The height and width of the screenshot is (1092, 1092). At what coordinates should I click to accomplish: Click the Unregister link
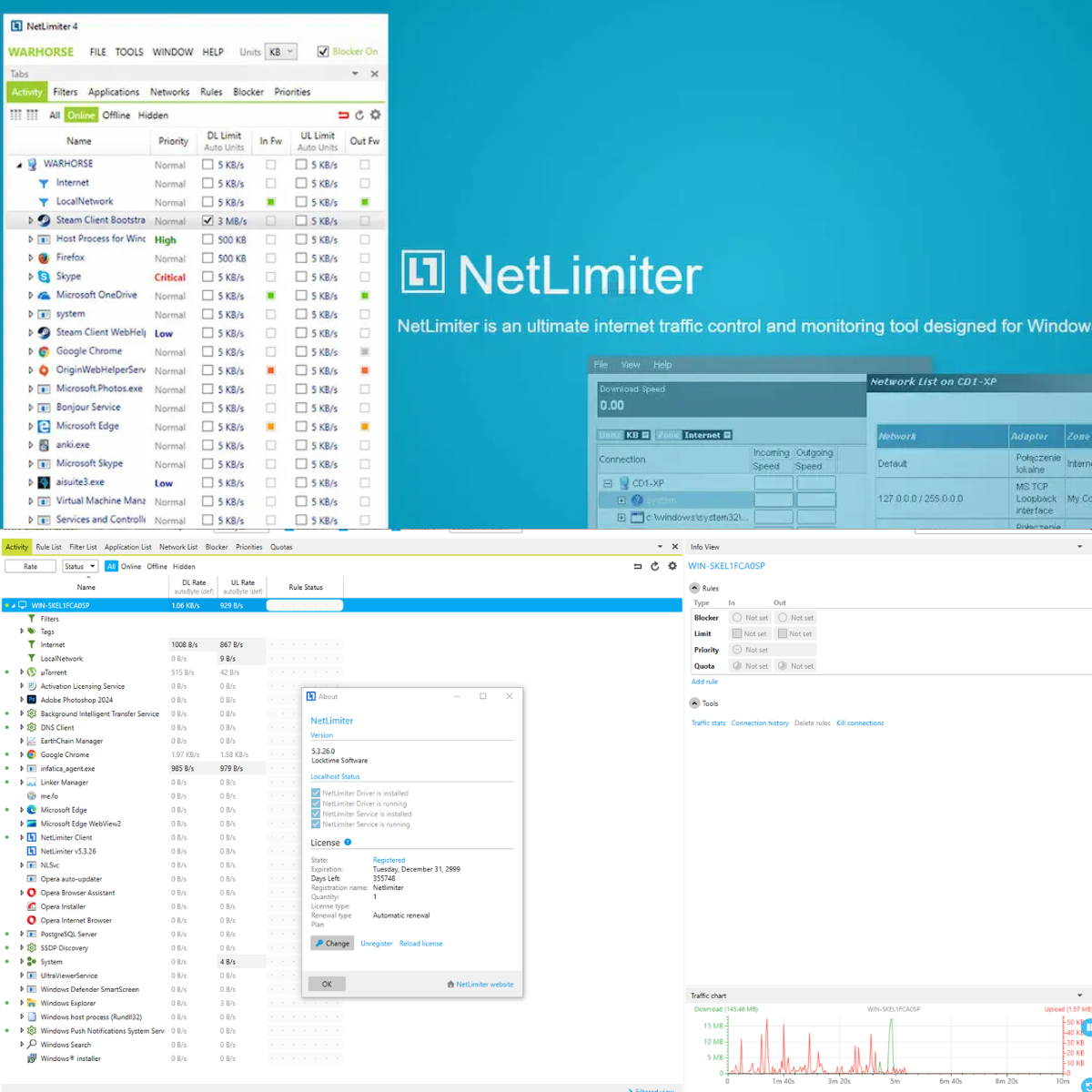pyautogui.click(x=376, y=944)
